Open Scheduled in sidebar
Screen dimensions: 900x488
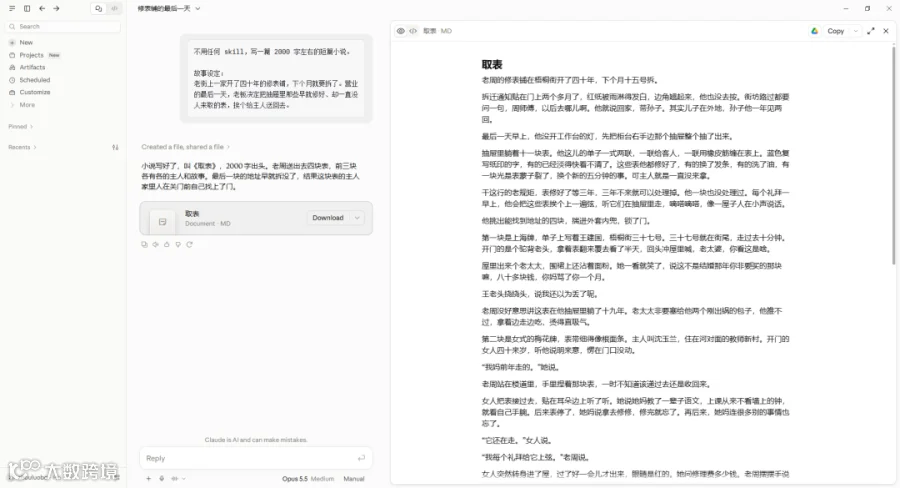(34, 80)
